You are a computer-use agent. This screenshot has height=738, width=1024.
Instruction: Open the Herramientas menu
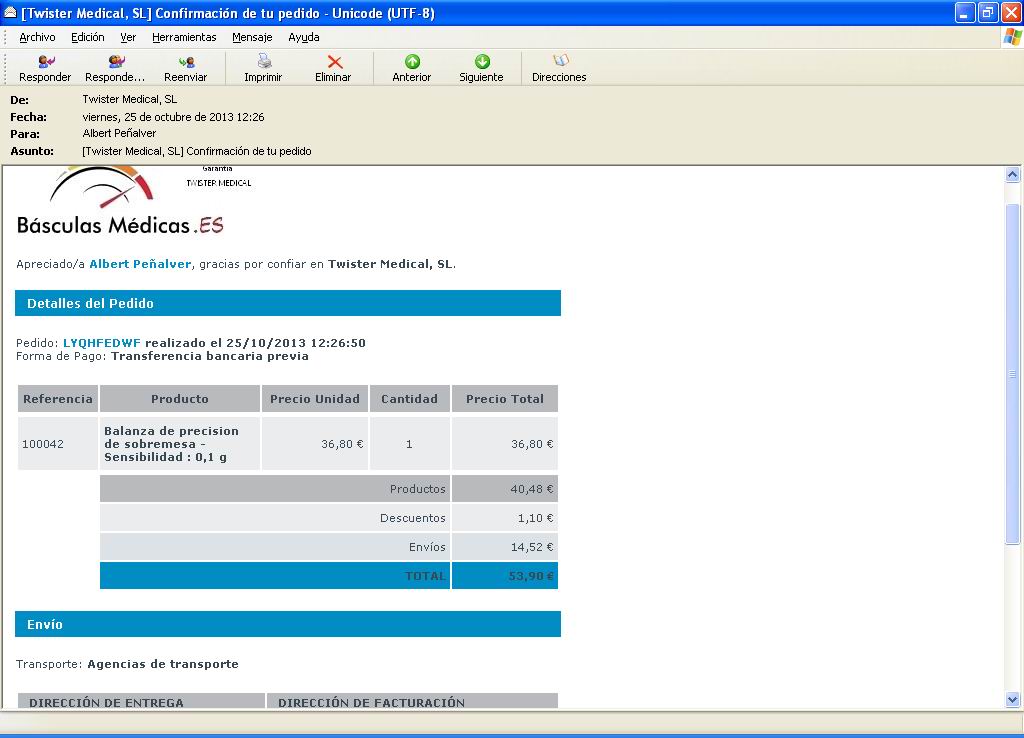point(184,37)
